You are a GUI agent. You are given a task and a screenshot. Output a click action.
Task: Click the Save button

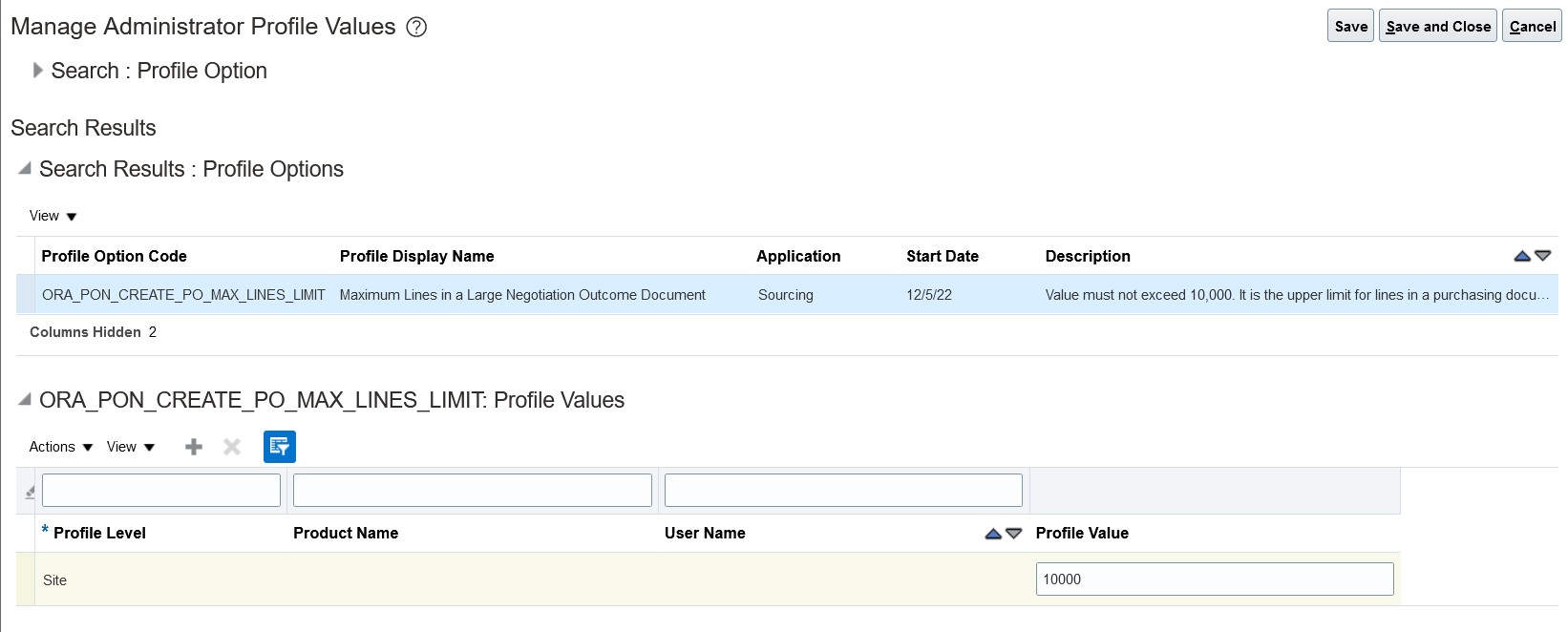1350,27
